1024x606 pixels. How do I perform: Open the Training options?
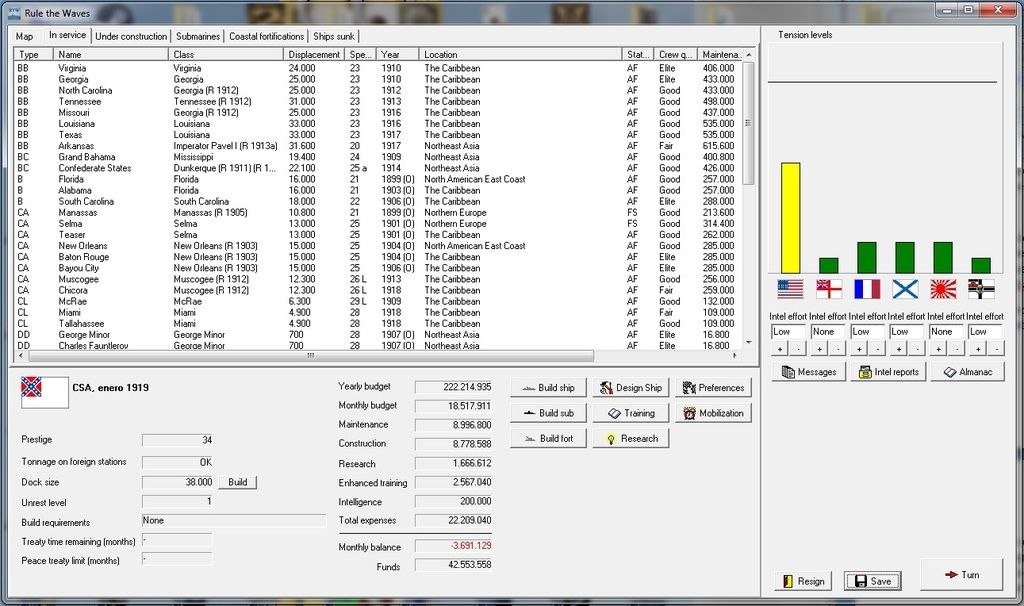(630, 413)
